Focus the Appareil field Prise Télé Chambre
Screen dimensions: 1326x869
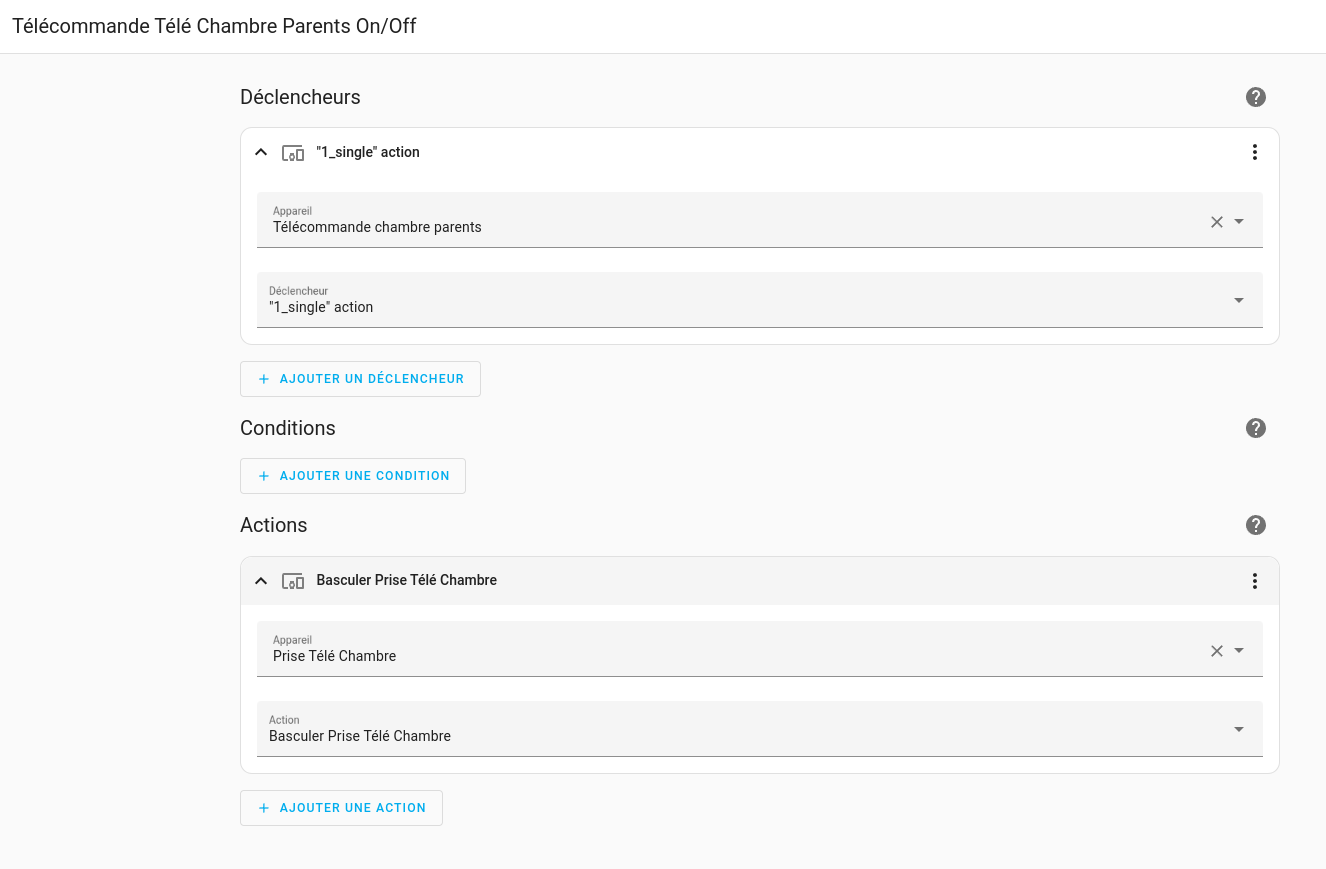tap(760, 649)
